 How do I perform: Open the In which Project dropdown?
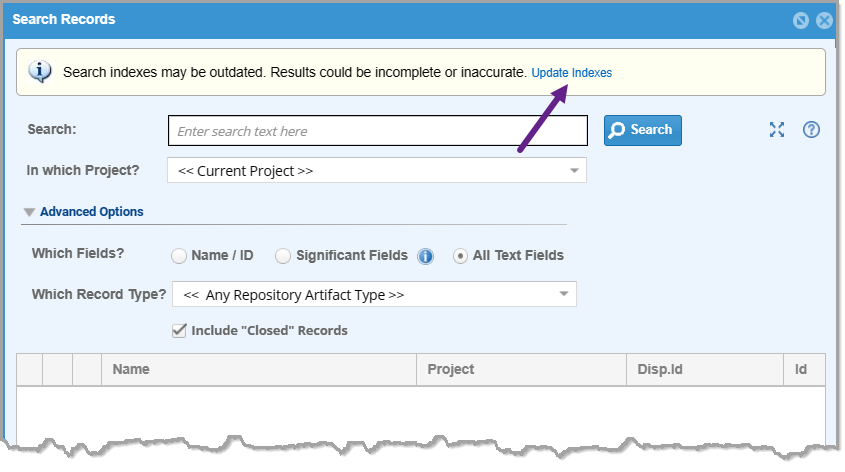tap(377, 170)
